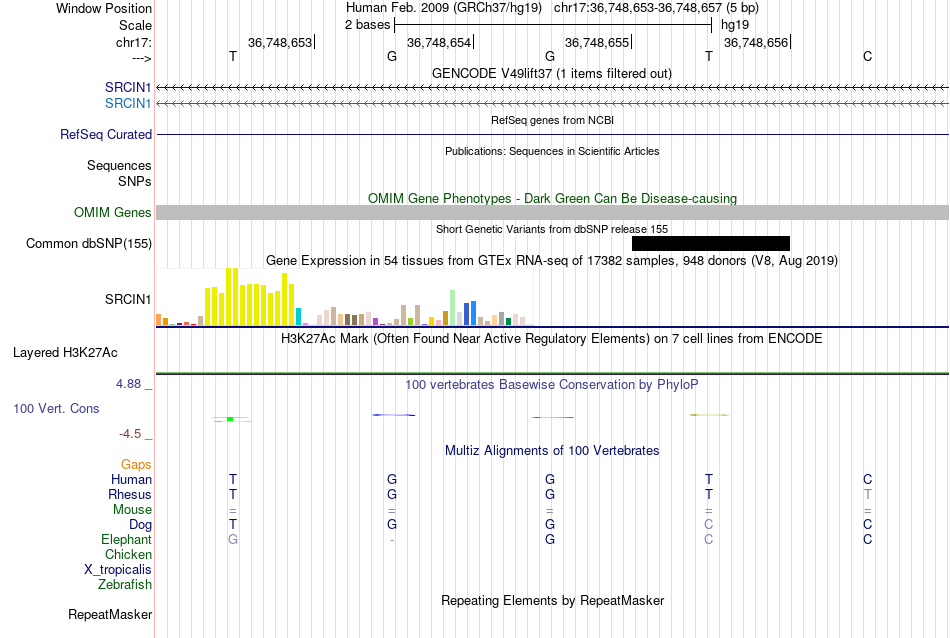
Task: Click the faded T in the Rhesus row
Action: 868,495
